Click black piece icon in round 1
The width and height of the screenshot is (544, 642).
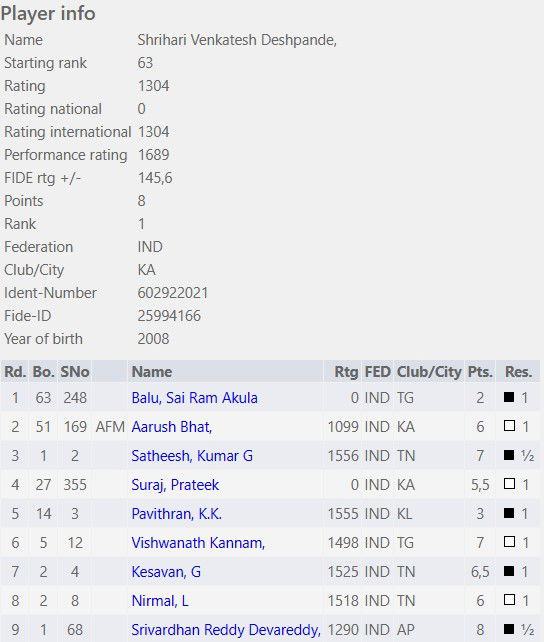click(x=509, y=397)
